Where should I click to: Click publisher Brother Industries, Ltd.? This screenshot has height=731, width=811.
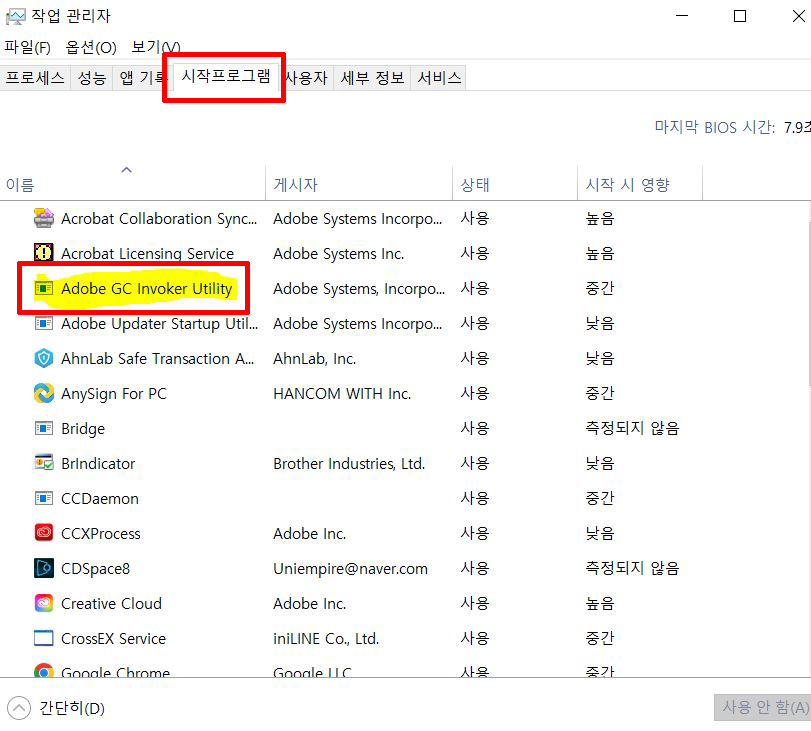click(349, 464)
